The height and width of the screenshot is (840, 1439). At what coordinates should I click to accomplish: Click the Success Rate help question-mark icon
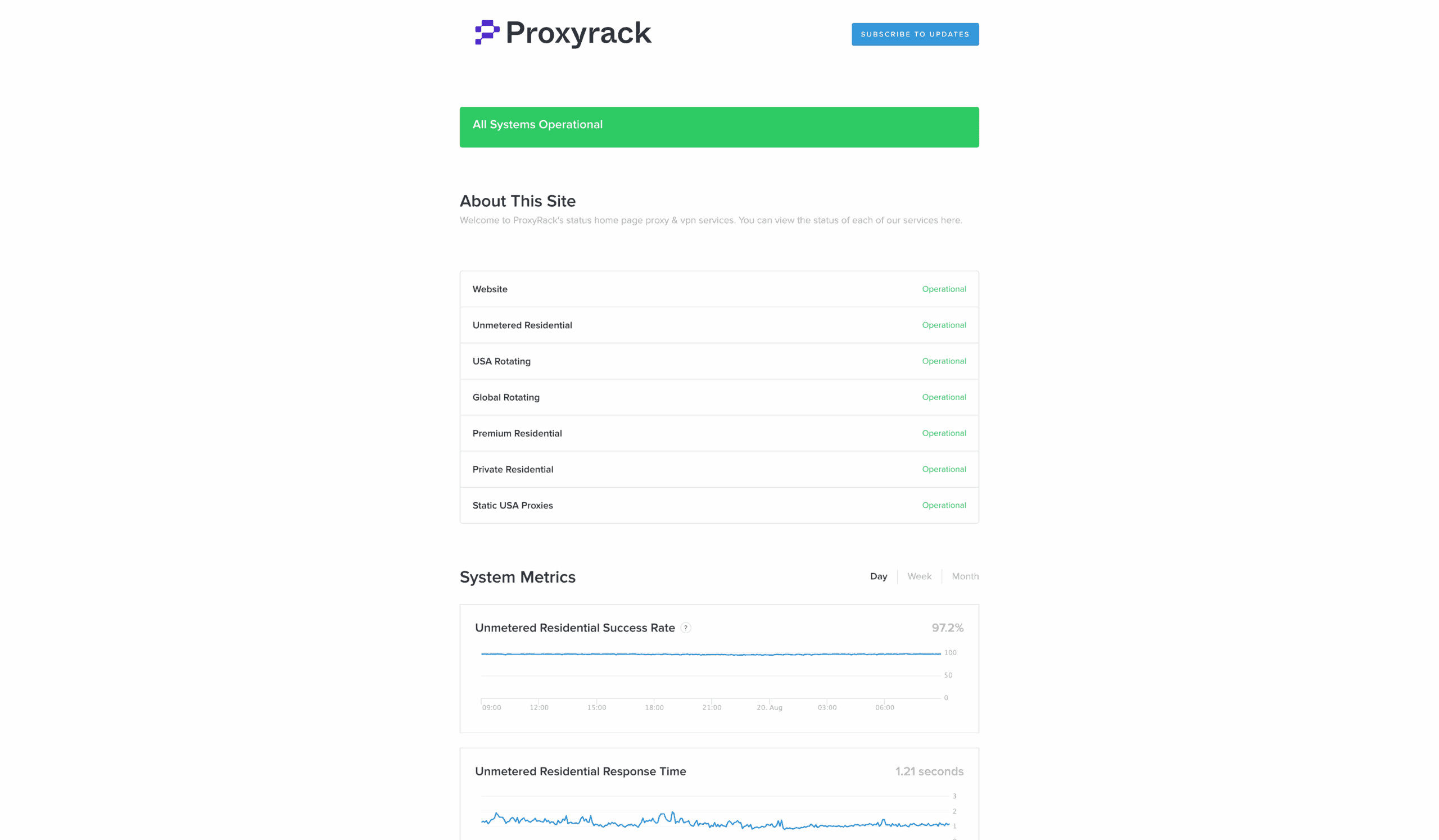[x=686, y=628]
